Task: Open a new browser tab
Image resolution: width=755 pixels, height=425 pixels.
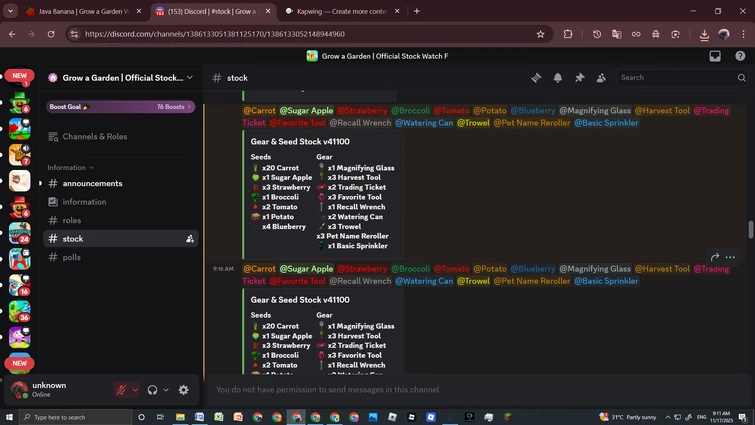Action: coord(417,11)
